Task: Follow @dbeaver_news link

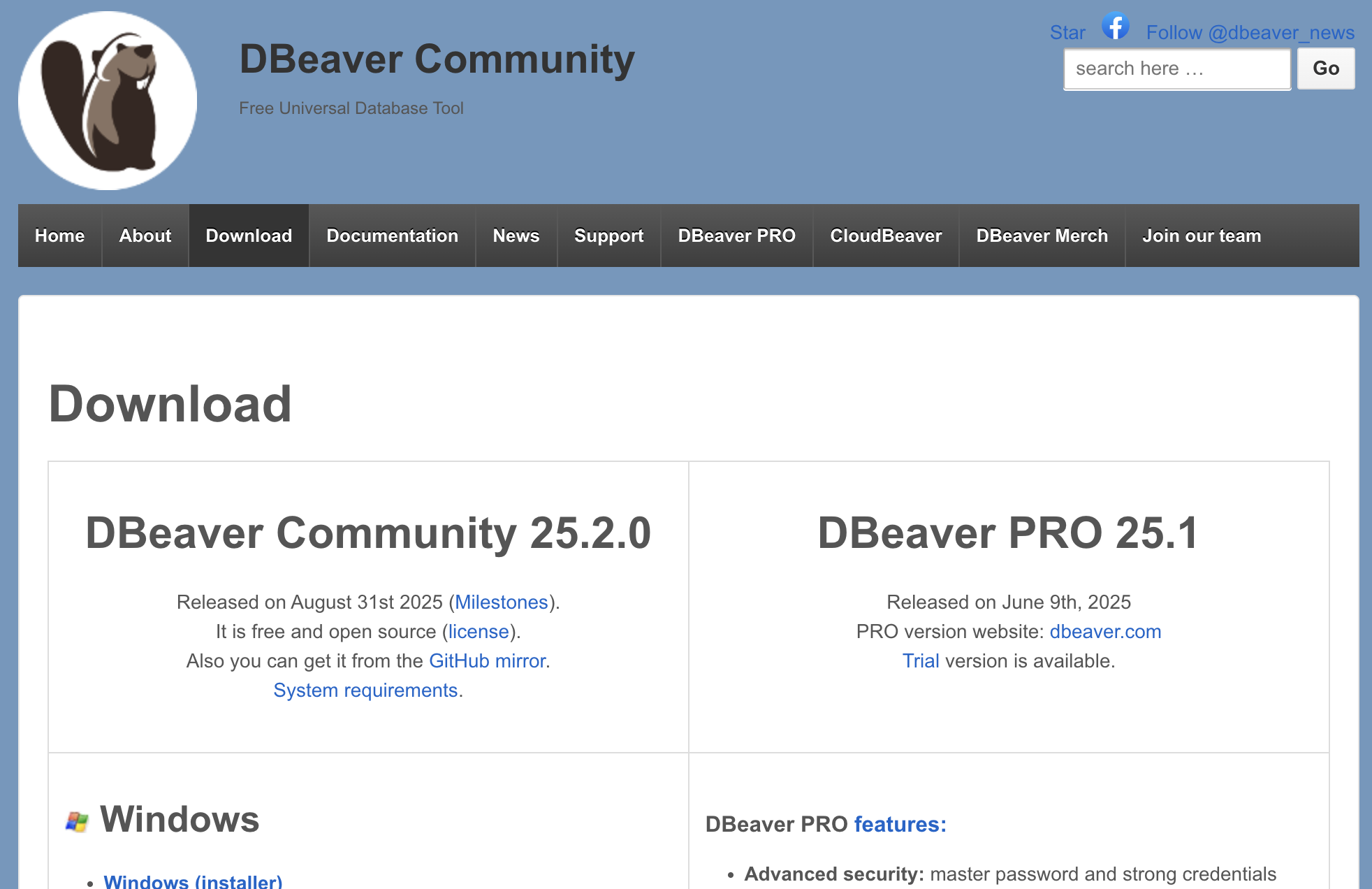Action: [x=1250, y=33]
